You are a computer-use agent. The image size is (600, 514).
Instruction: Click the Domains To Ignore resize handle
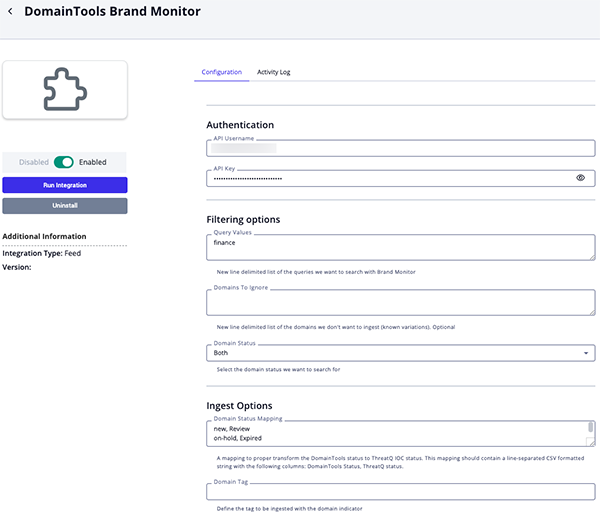coord(592,313)
